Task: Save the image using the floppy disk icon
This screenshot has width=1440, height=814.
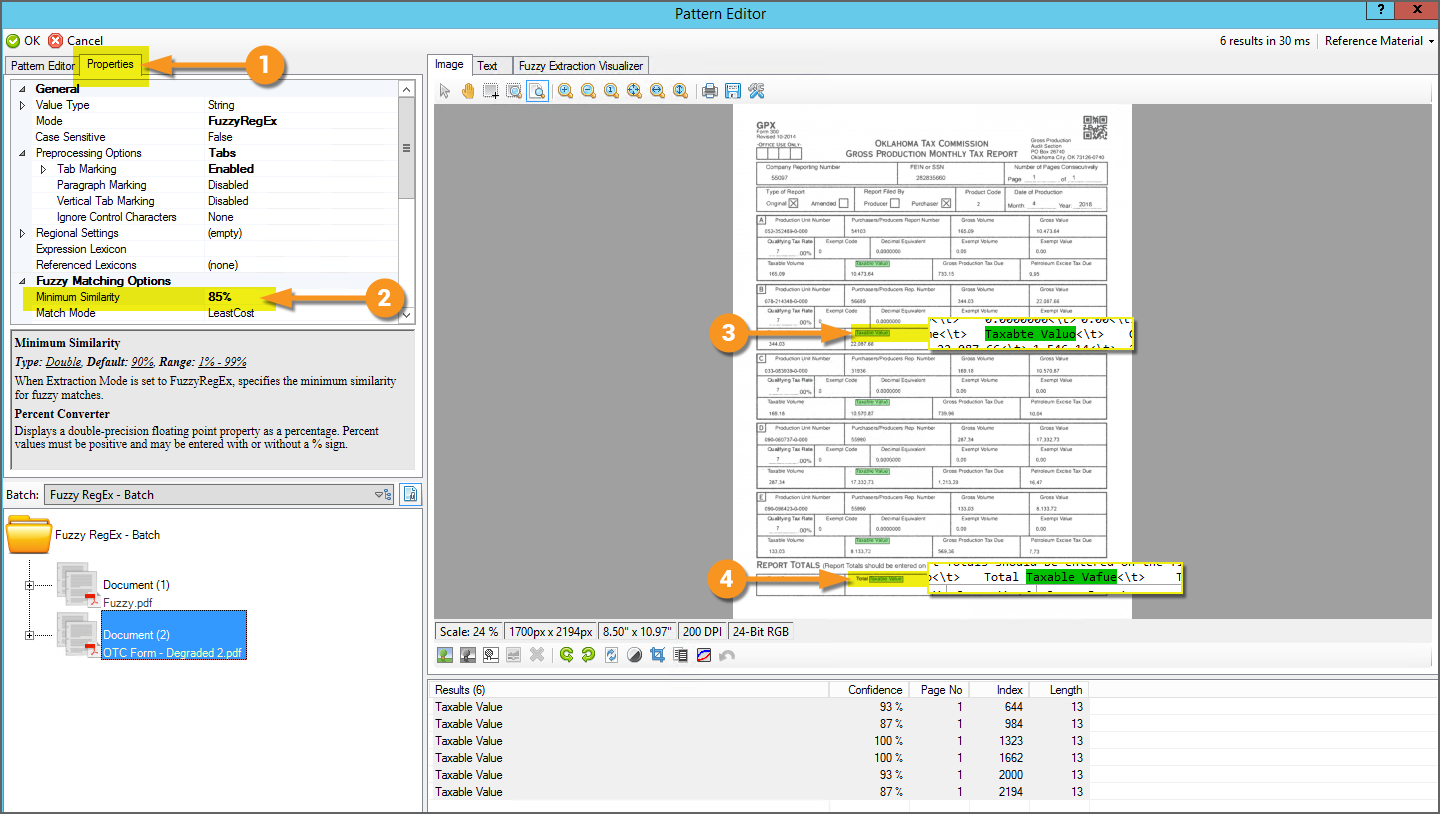Action: pyautogui.click(x=733, y=91)
